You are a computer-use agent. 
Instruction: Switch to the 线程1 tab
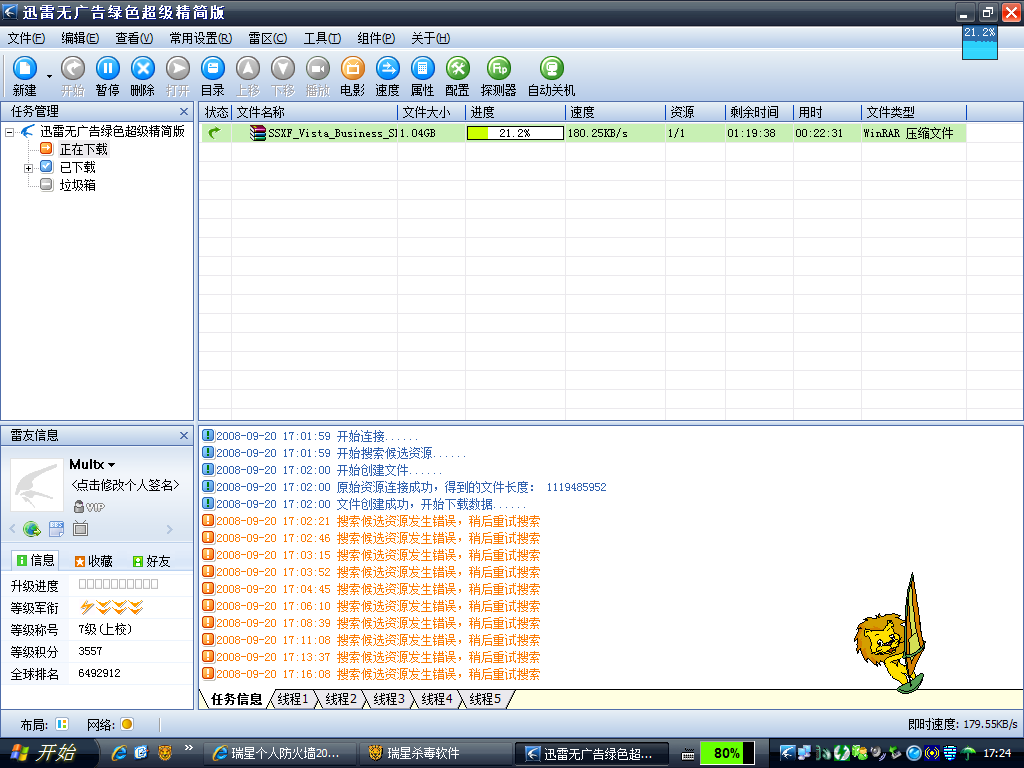point(293,699)
